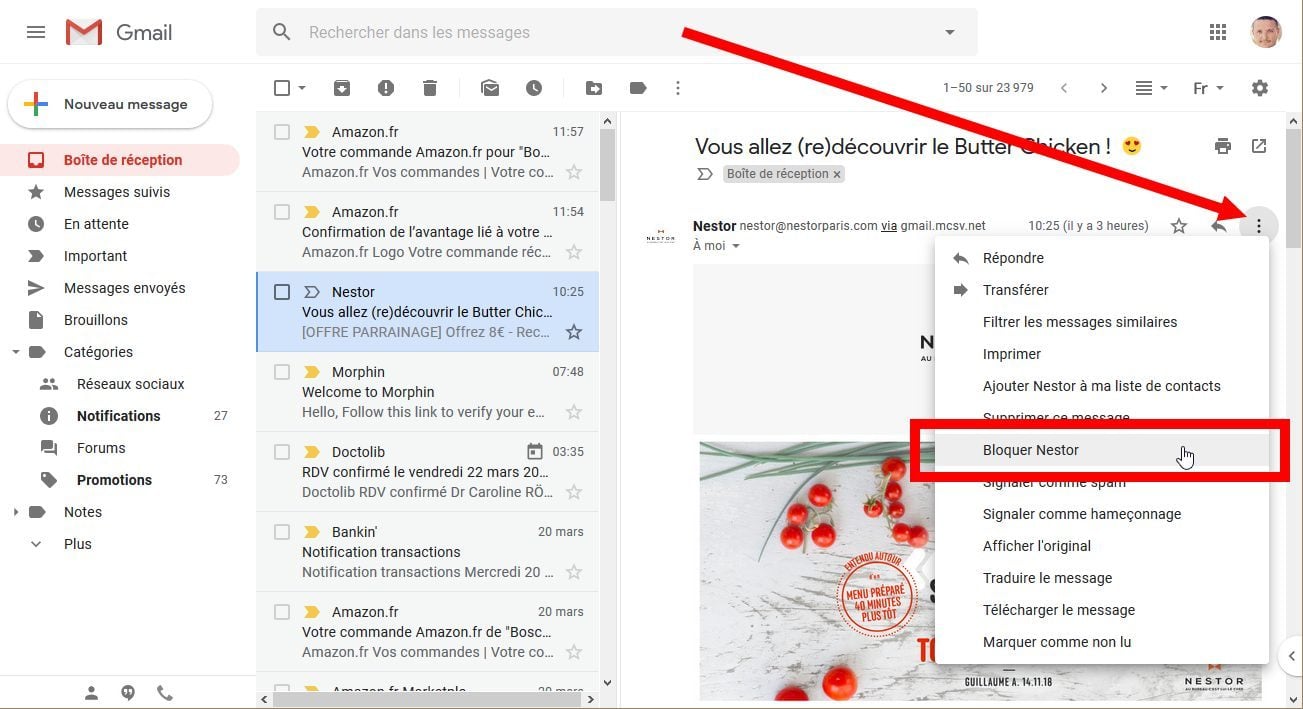Open Hangouts conversations bubble icon
This screenshot has height=709, width=1303.
[x=128, y=692]
